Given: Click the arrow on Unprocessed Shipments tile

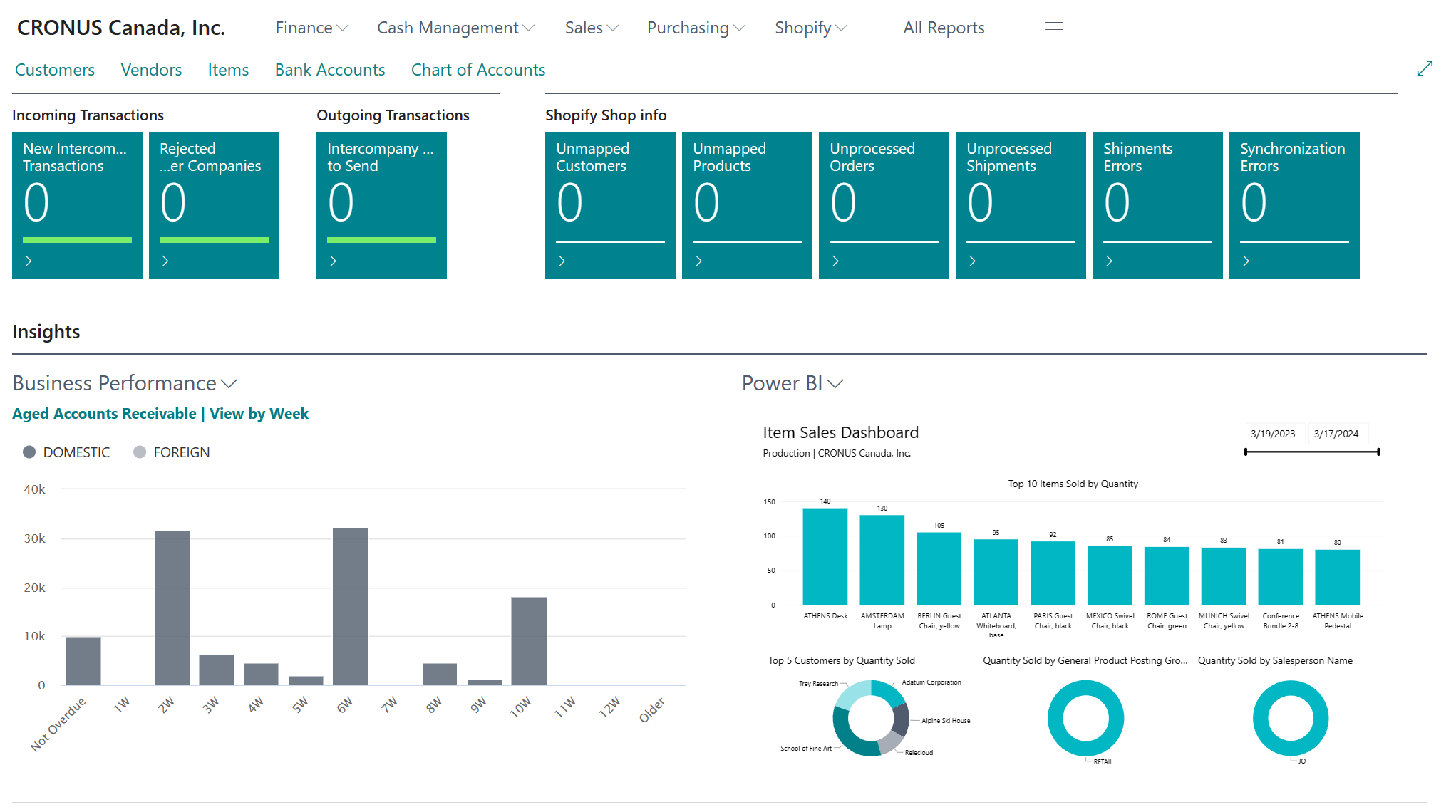Looking at the screenshot, I should [972, 261].
